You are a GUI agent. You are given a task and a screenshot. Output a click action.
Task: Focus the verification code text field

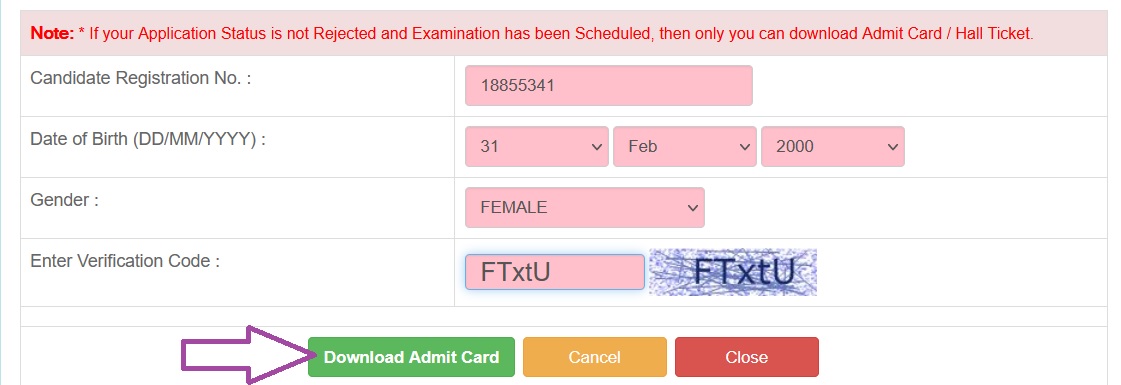pyautogui.click(x=555, y=272)
